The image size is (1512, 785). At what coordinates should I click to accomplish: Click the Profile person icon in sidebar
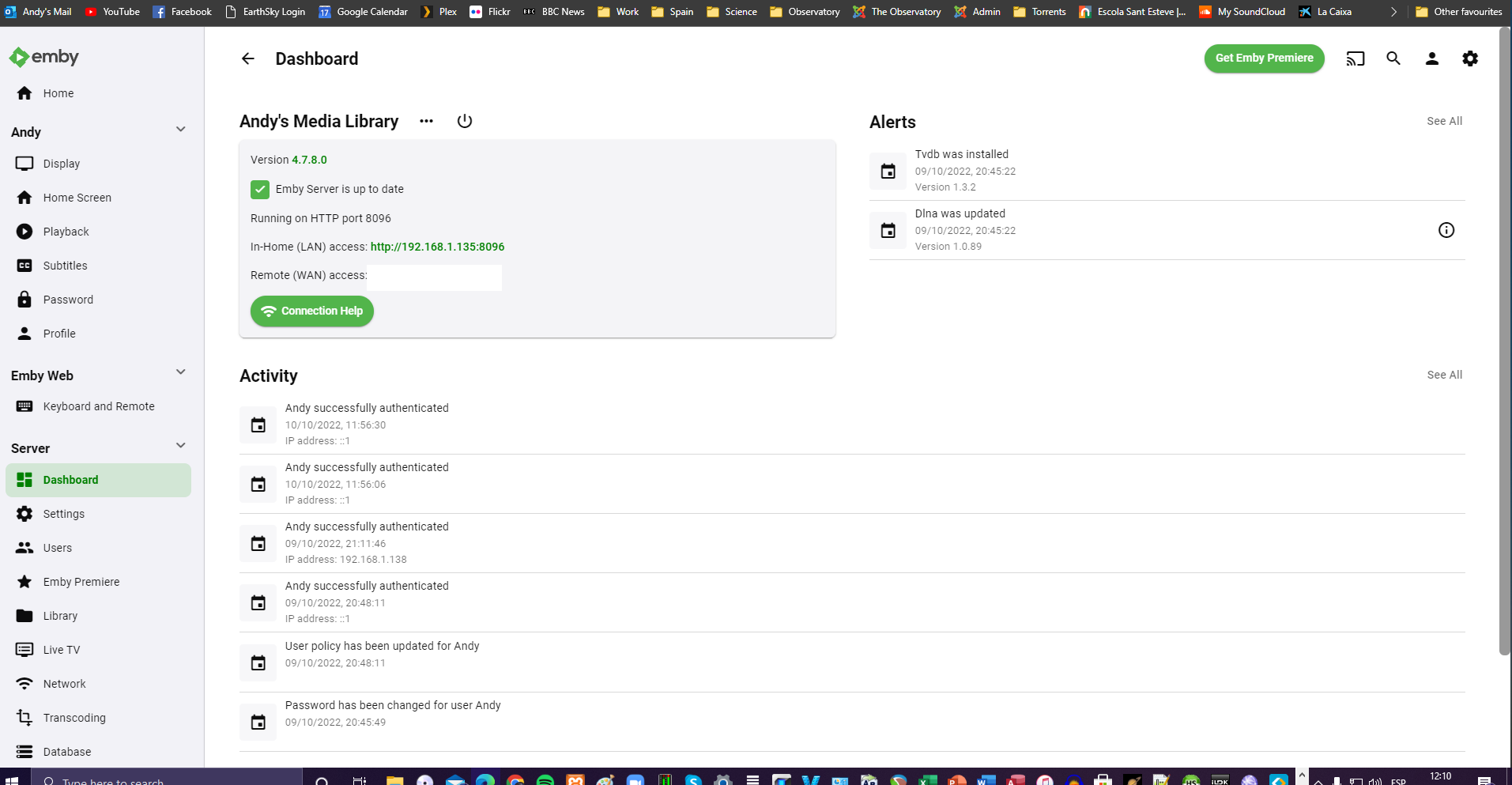click(25, 334)
